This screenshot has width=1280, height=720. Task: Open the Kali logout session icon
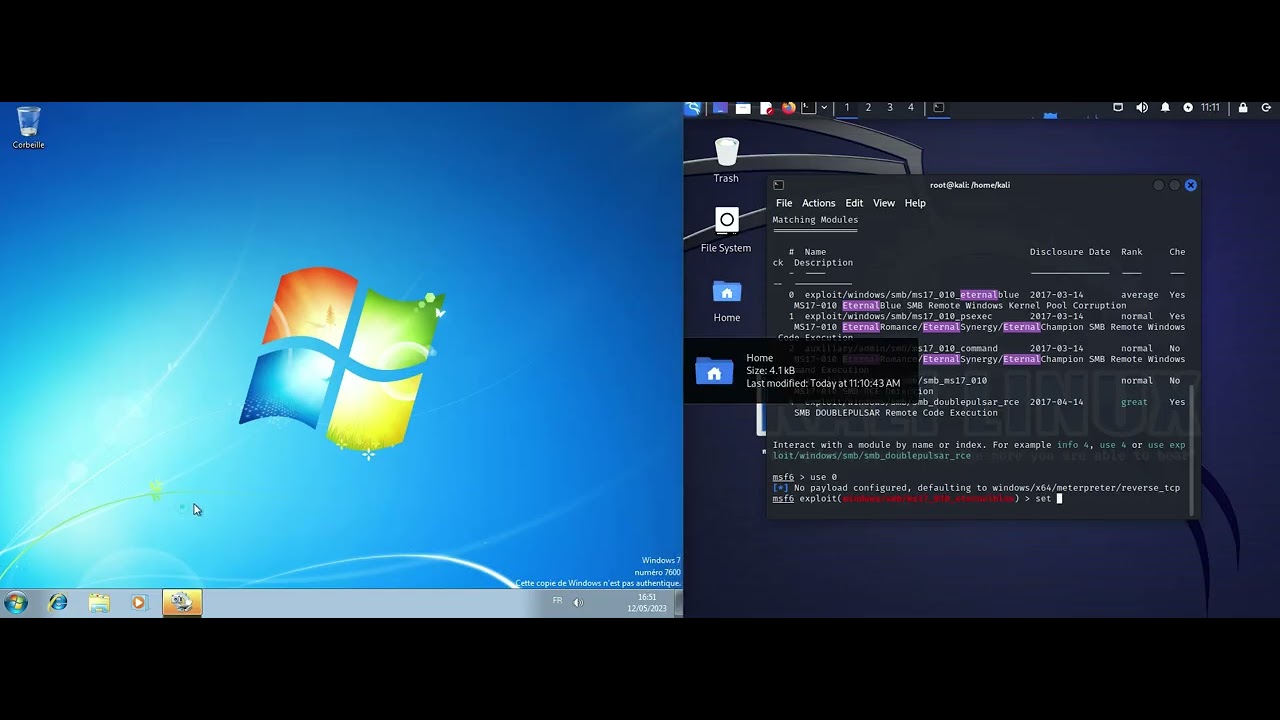pyautogui.click(x=1266, y=108)
